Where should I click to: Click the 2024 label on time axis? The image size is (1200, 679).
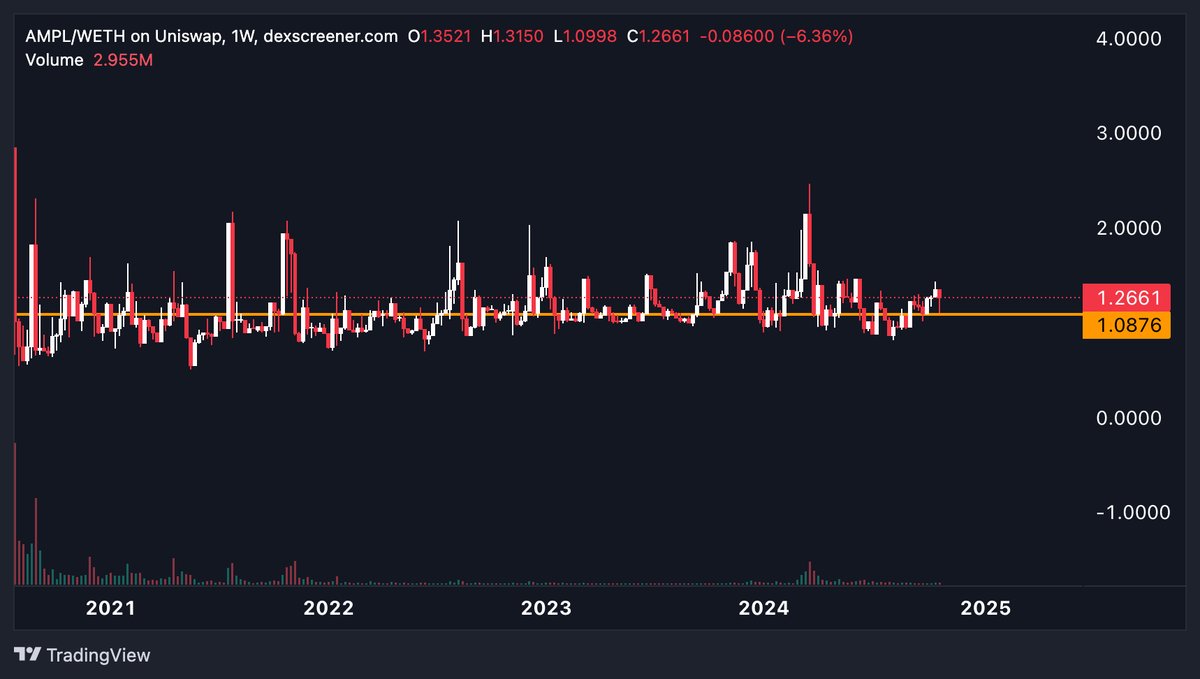click(x=764, y=608)
